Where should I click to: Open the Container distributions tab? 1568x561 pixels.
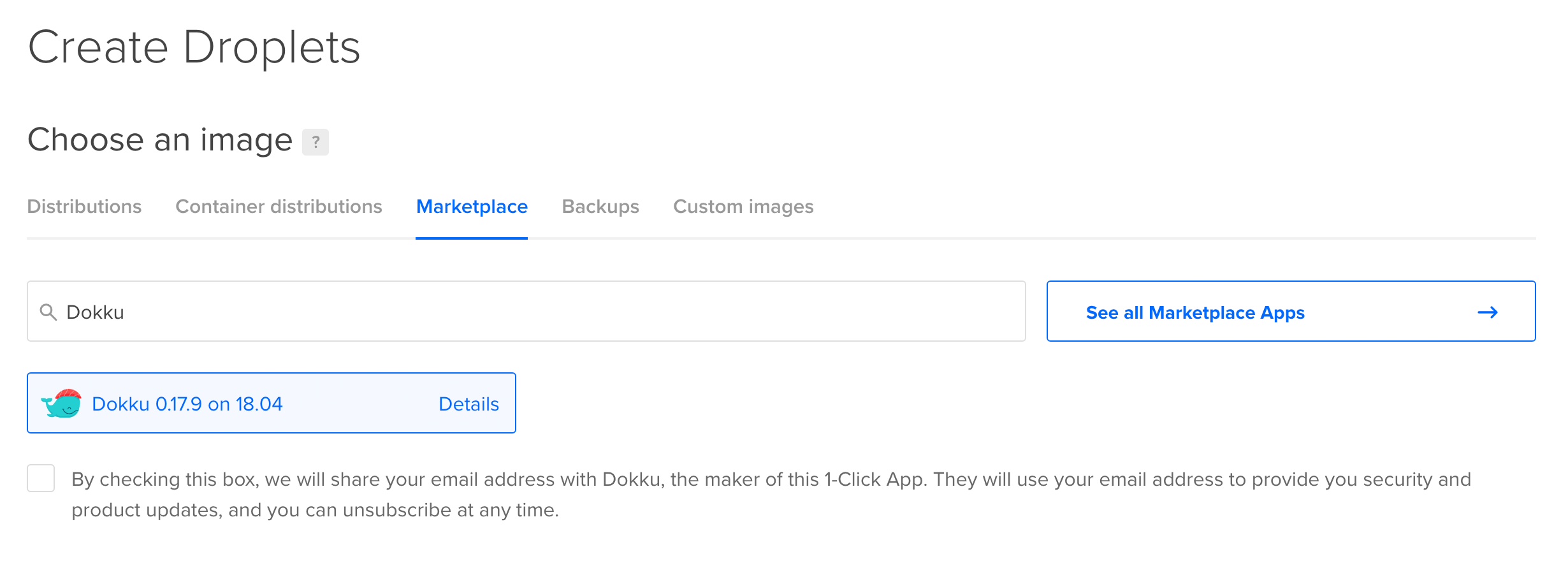click(x=279, y=207)
